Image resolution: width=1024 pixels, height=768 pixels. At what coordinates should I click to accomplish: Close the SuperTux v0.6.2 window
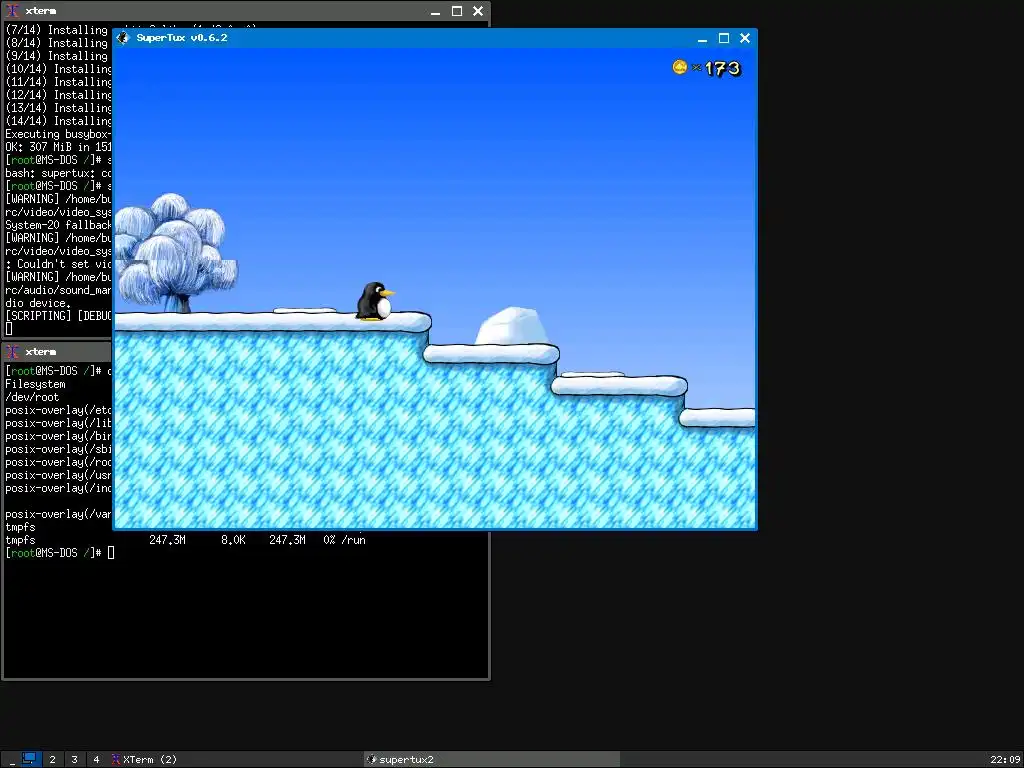(744, 39)
